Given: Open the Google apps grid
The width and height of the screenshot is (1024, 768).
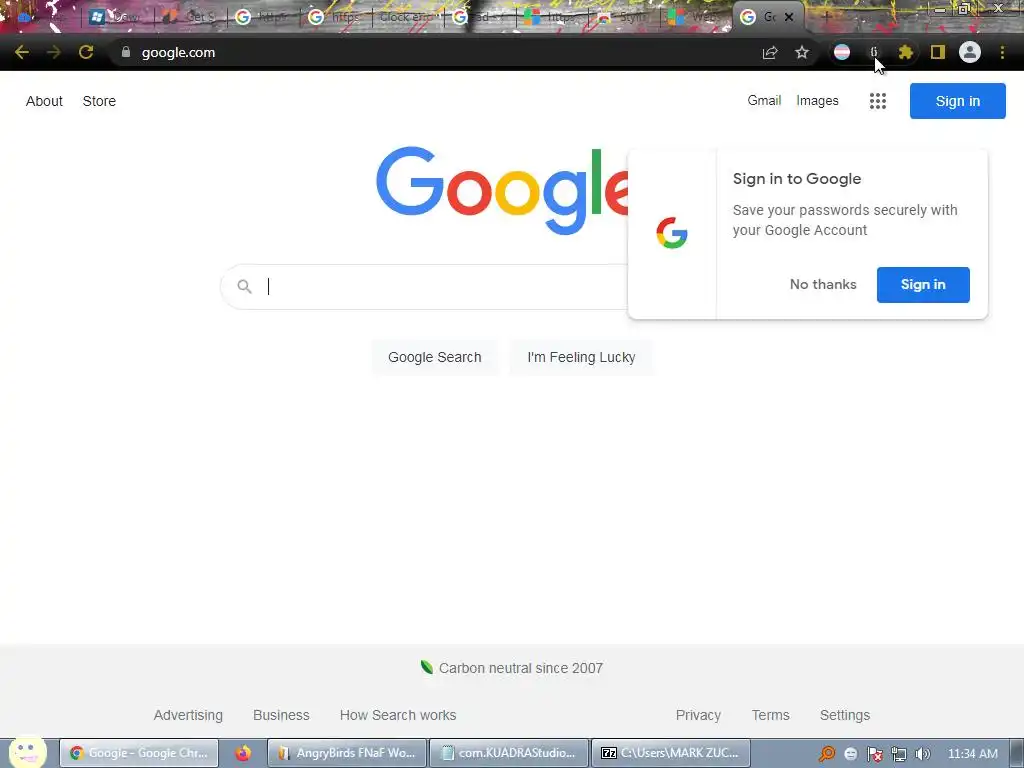Looking at the screenshot, I should click(878, 101).
